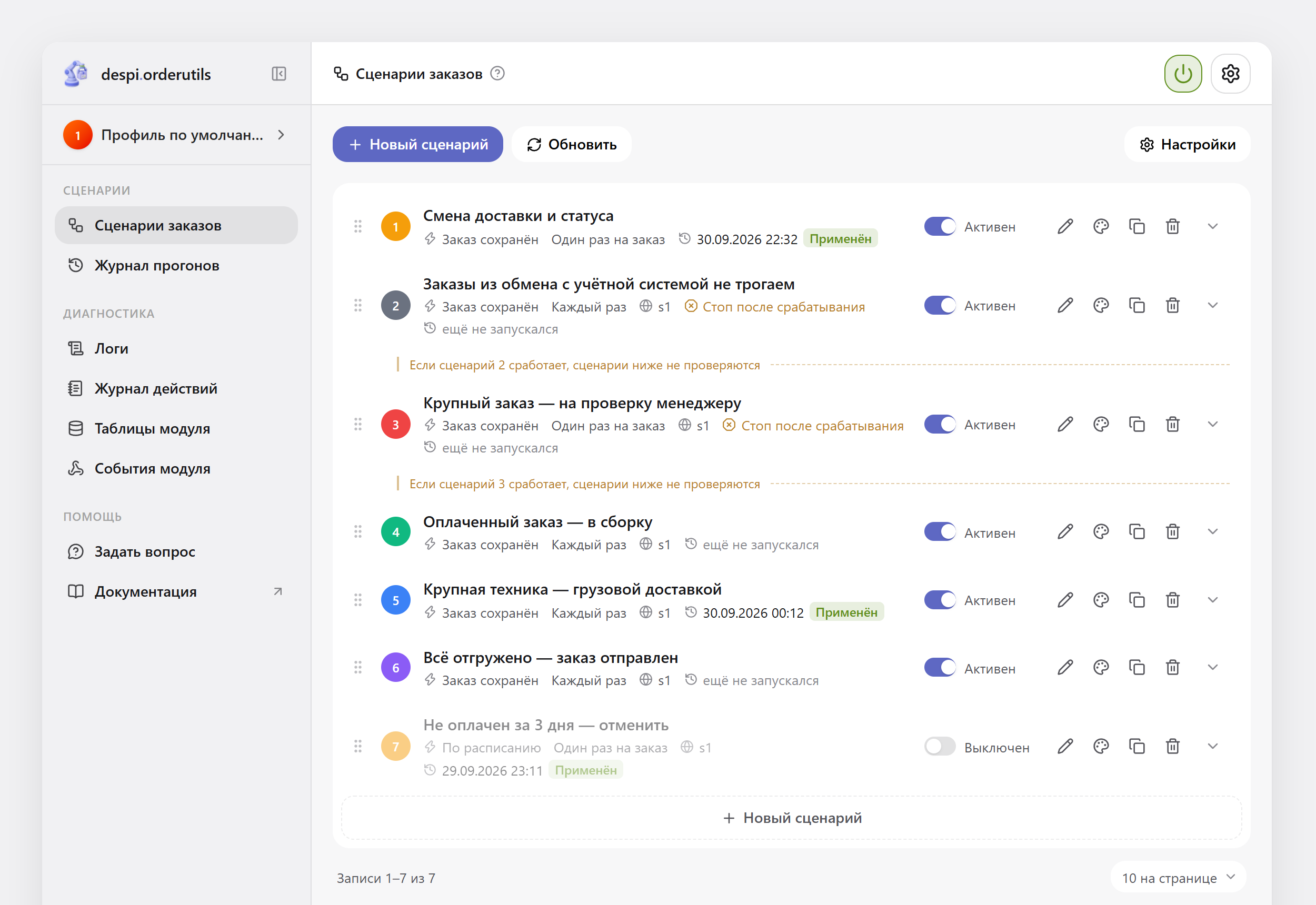Copy scenario Крупная техника — грузовой доставкой
The height and width of the screenshot is (905, 1316).
click(1136, 600)
